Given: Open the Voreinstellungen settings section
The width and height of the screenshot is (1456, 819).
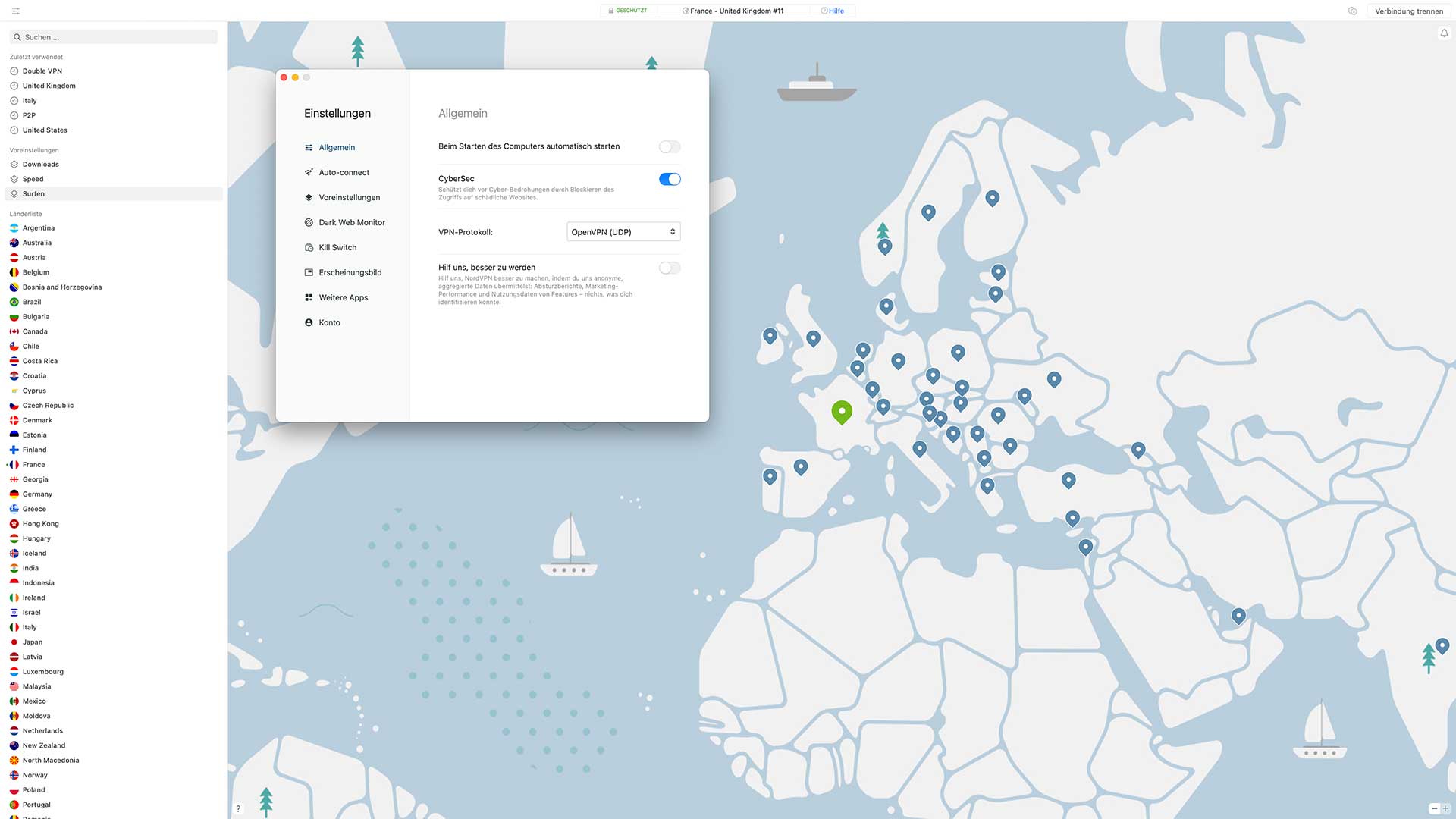Looking at the screenshot, I should click(x=342, y=197).
